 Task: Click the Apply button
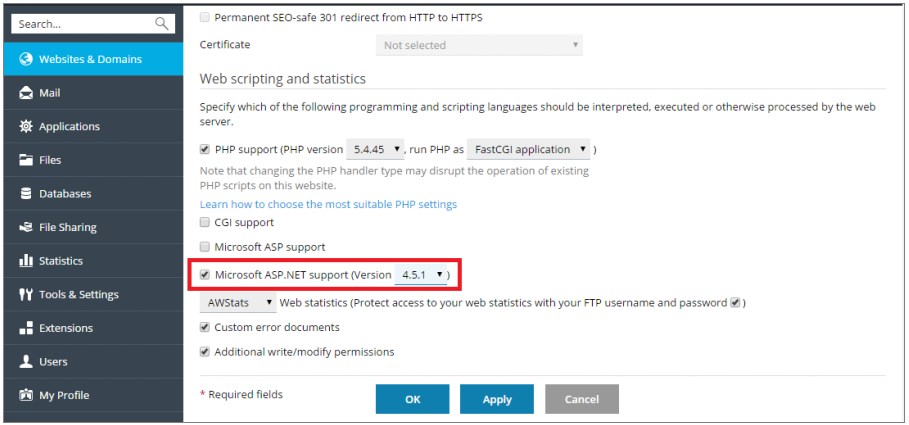tap(497, 399)
